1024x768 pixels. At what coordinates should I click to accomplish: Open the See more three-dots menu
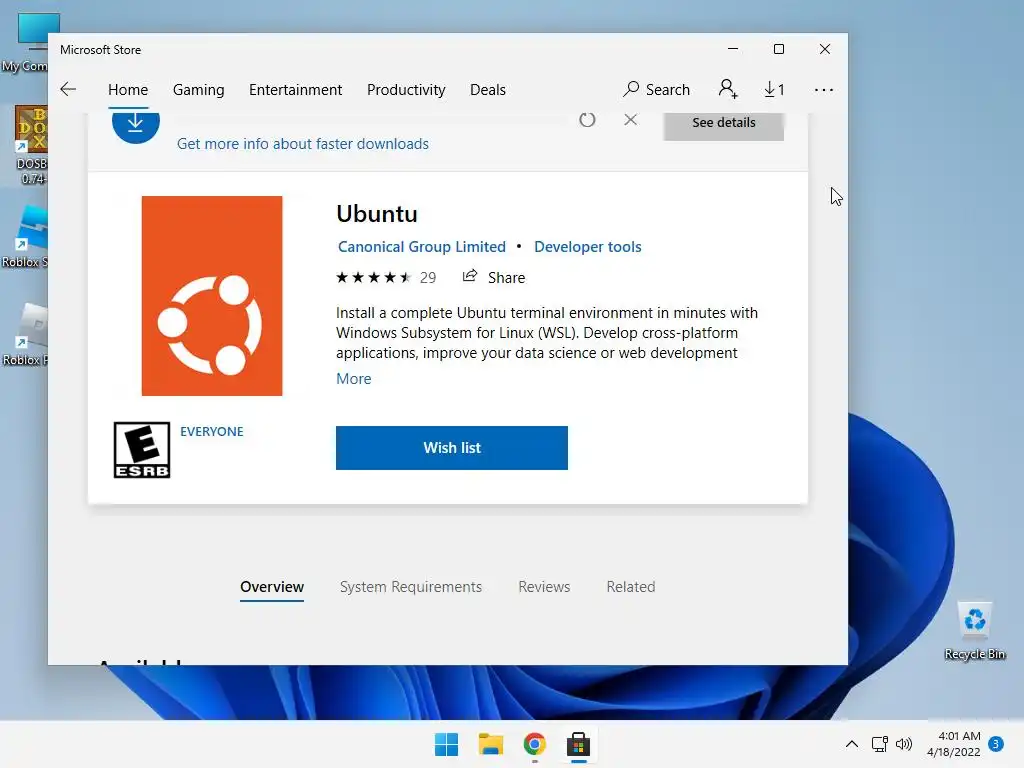pyautogui.click(x=824, y=90)
